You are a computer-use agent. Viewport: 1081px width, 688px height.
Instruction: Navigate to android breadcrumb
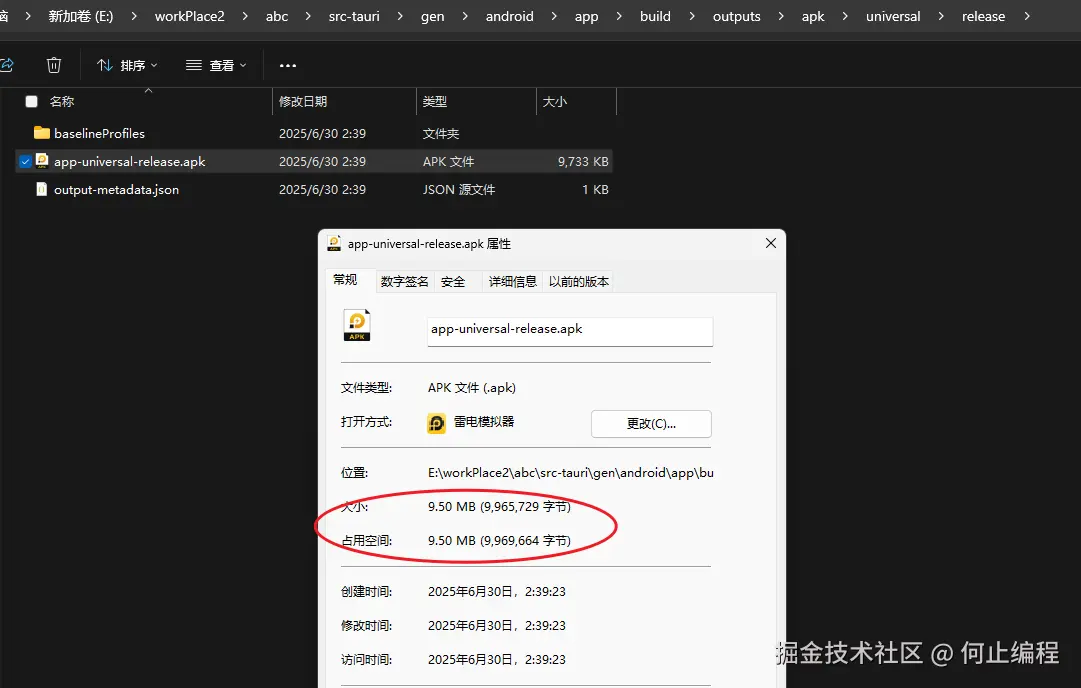509,16
